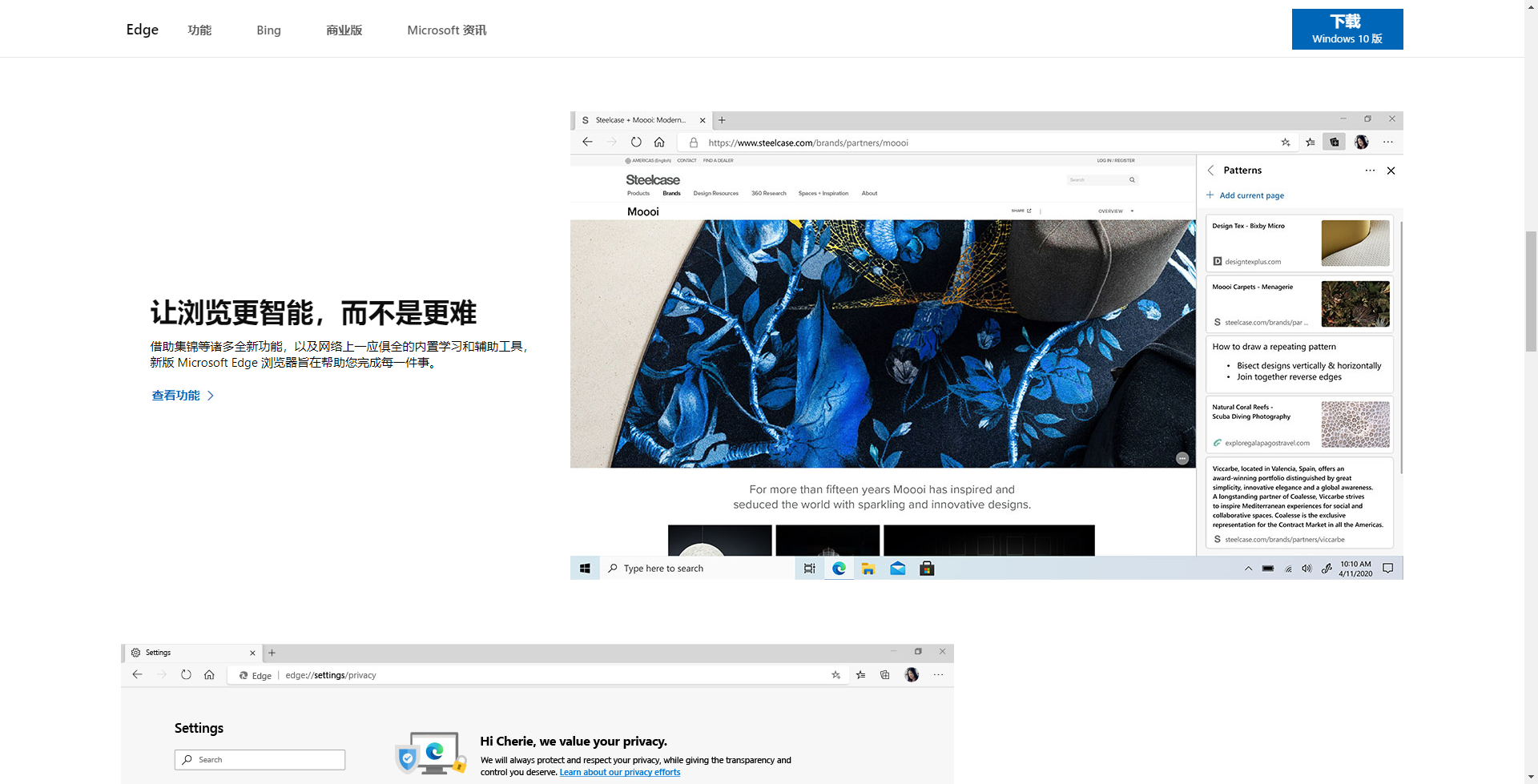Click the Steelcase site search field

coord(1102,180)
